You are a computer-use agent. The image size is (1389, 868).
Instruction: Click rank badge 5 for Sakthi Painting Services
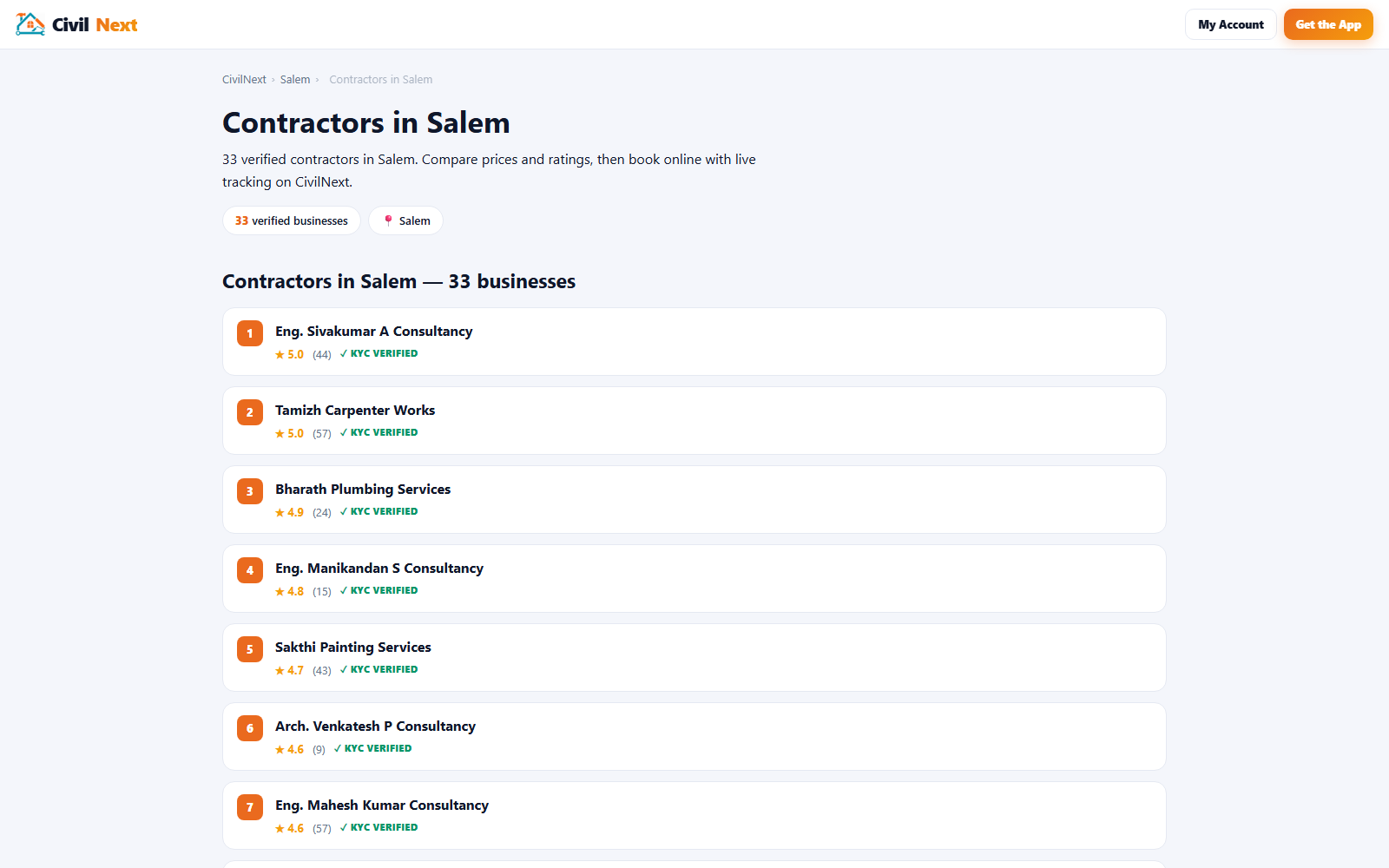[250, 649]
